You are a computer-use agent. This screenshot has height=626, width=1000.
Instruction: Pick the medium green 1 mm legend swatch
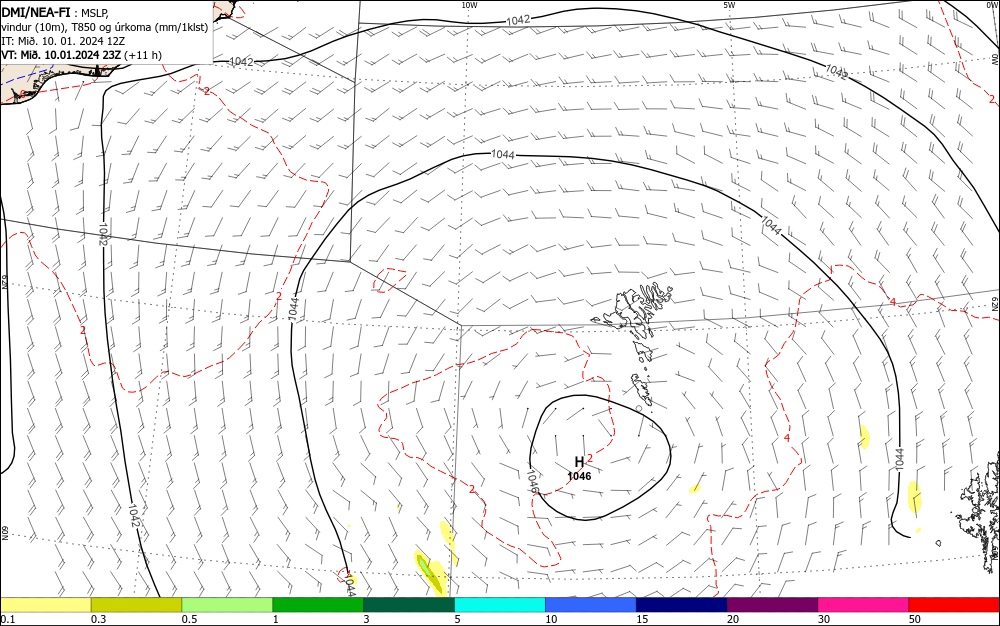click(318, 605)
